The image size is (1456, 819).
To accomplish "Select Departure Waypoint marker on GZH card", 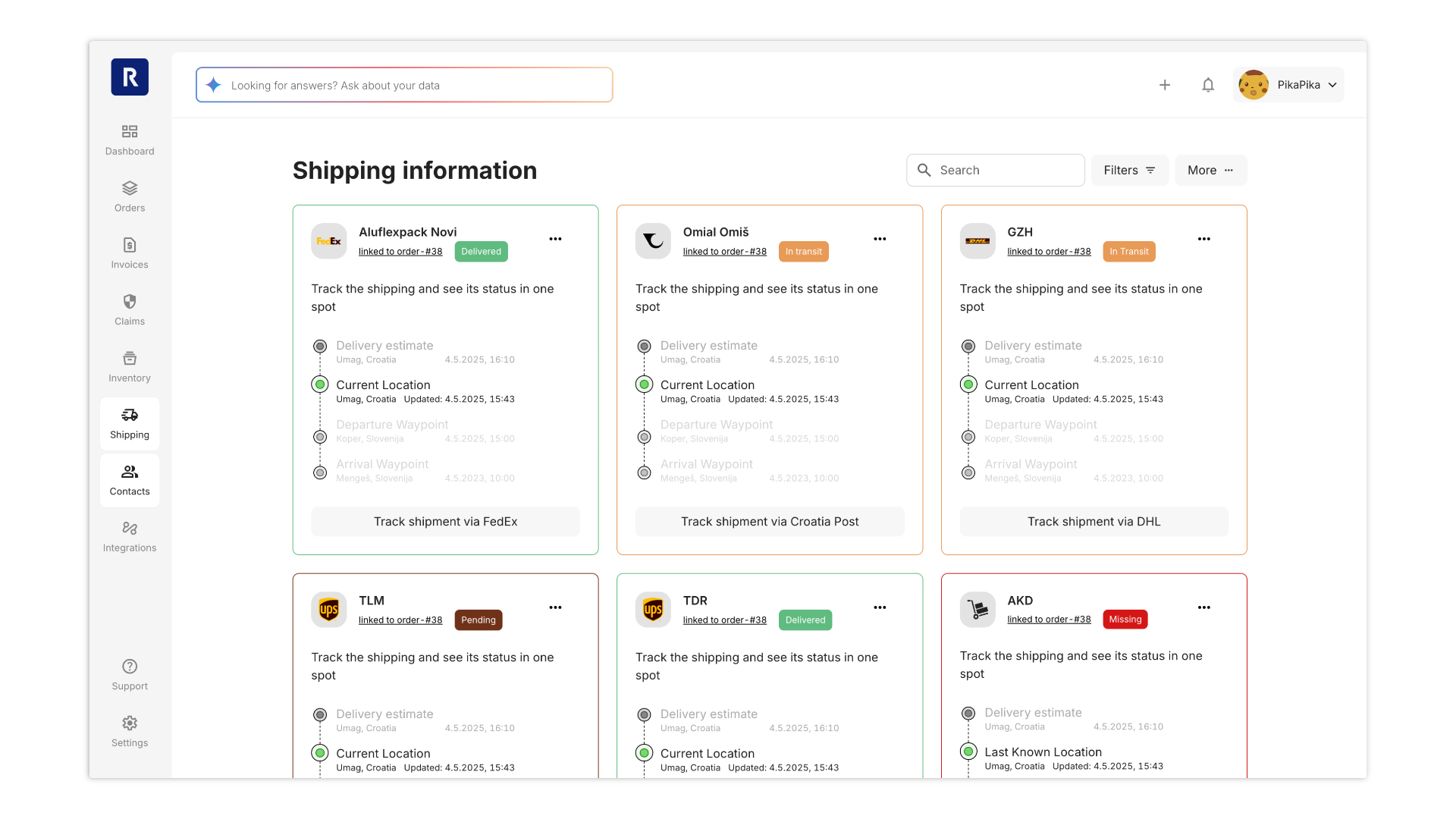I will click(x=968, y=437).
